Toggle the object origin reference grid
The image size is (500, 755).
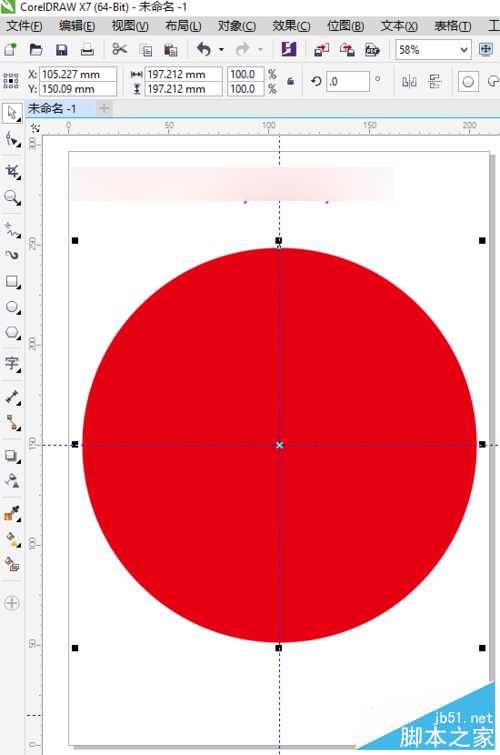(11, 81)
